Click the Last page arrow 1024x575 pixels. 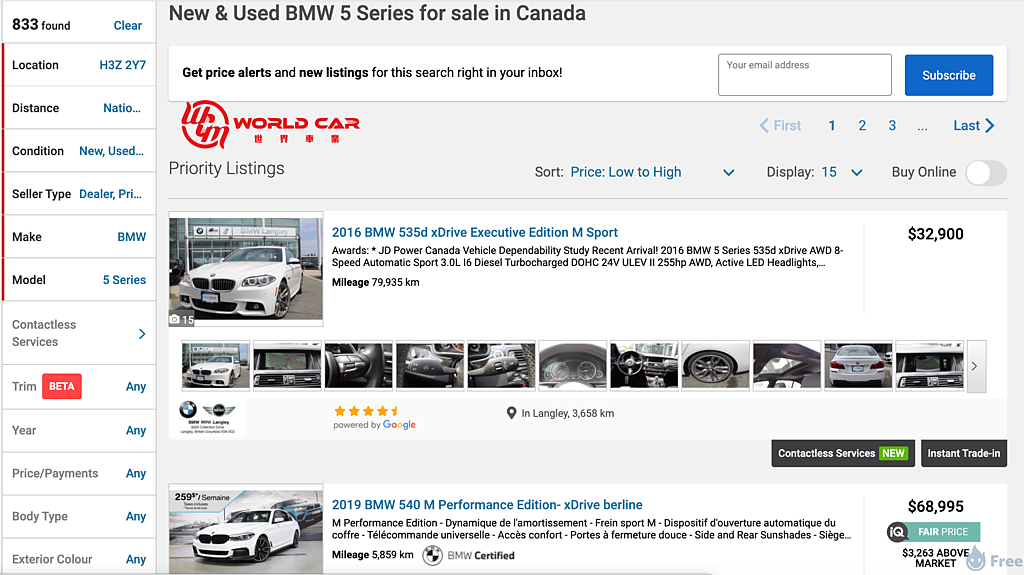click(x=990, y=126)
